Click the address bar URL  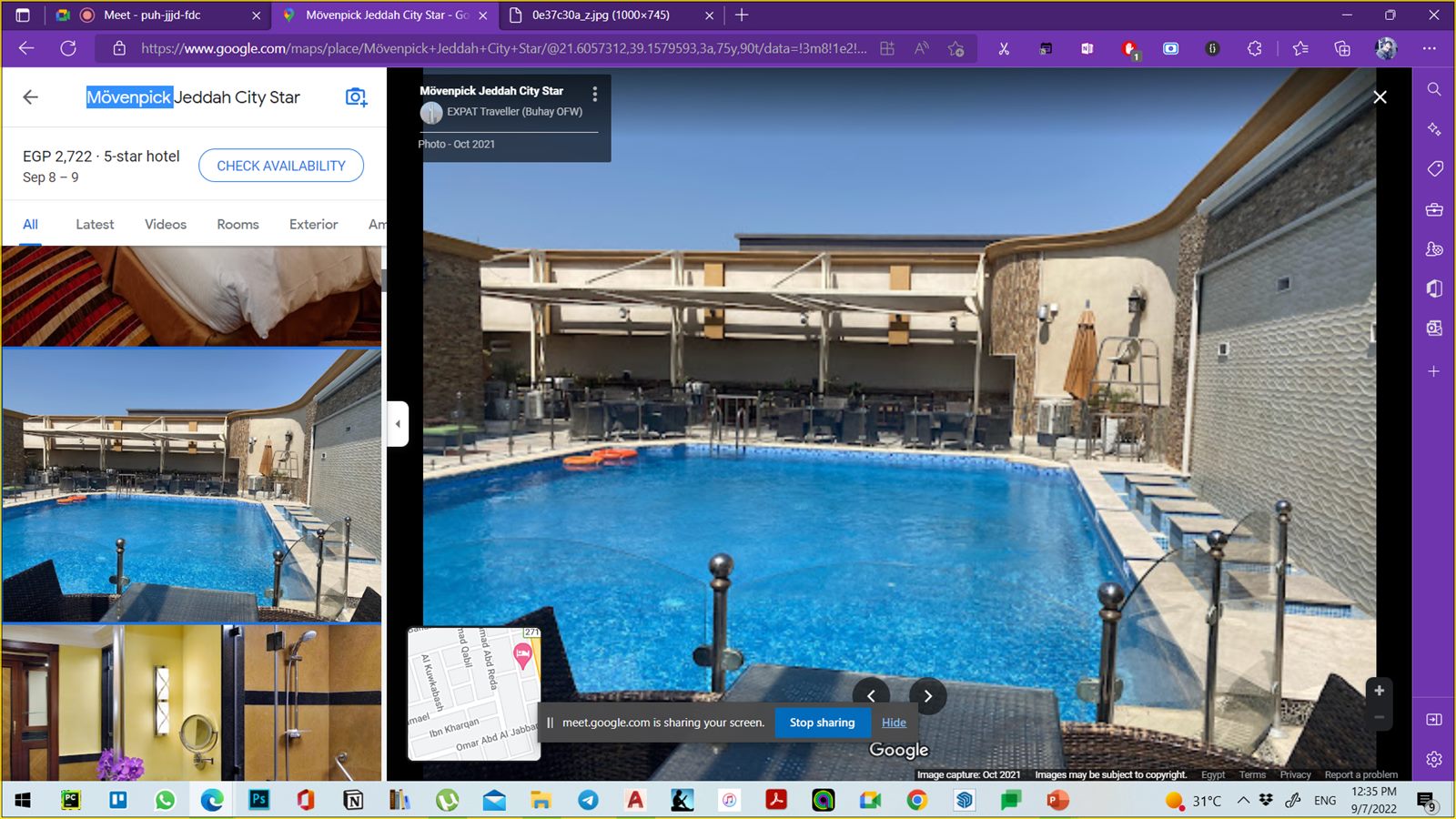point(503,48)
